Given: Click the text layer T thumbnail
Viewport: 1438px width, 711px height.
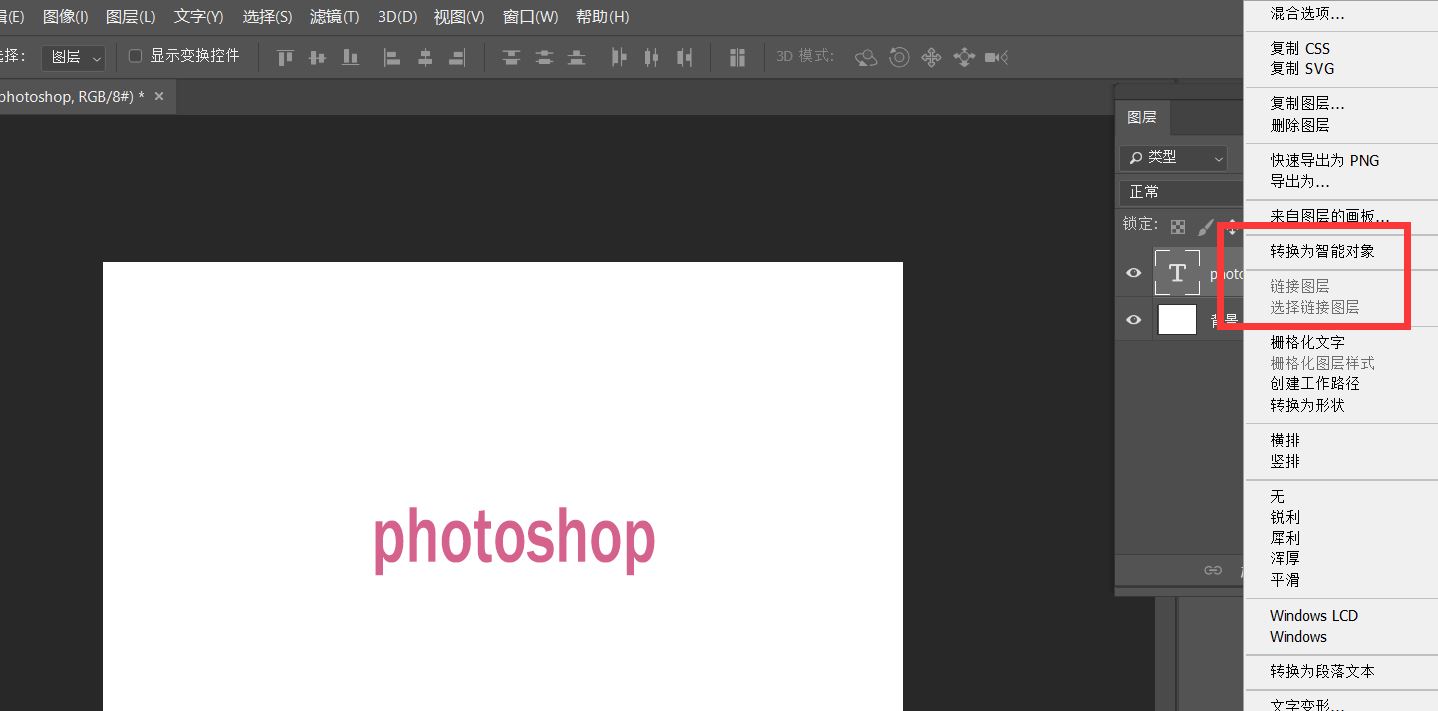Looking at the screenshot, I should [1177, 273].
